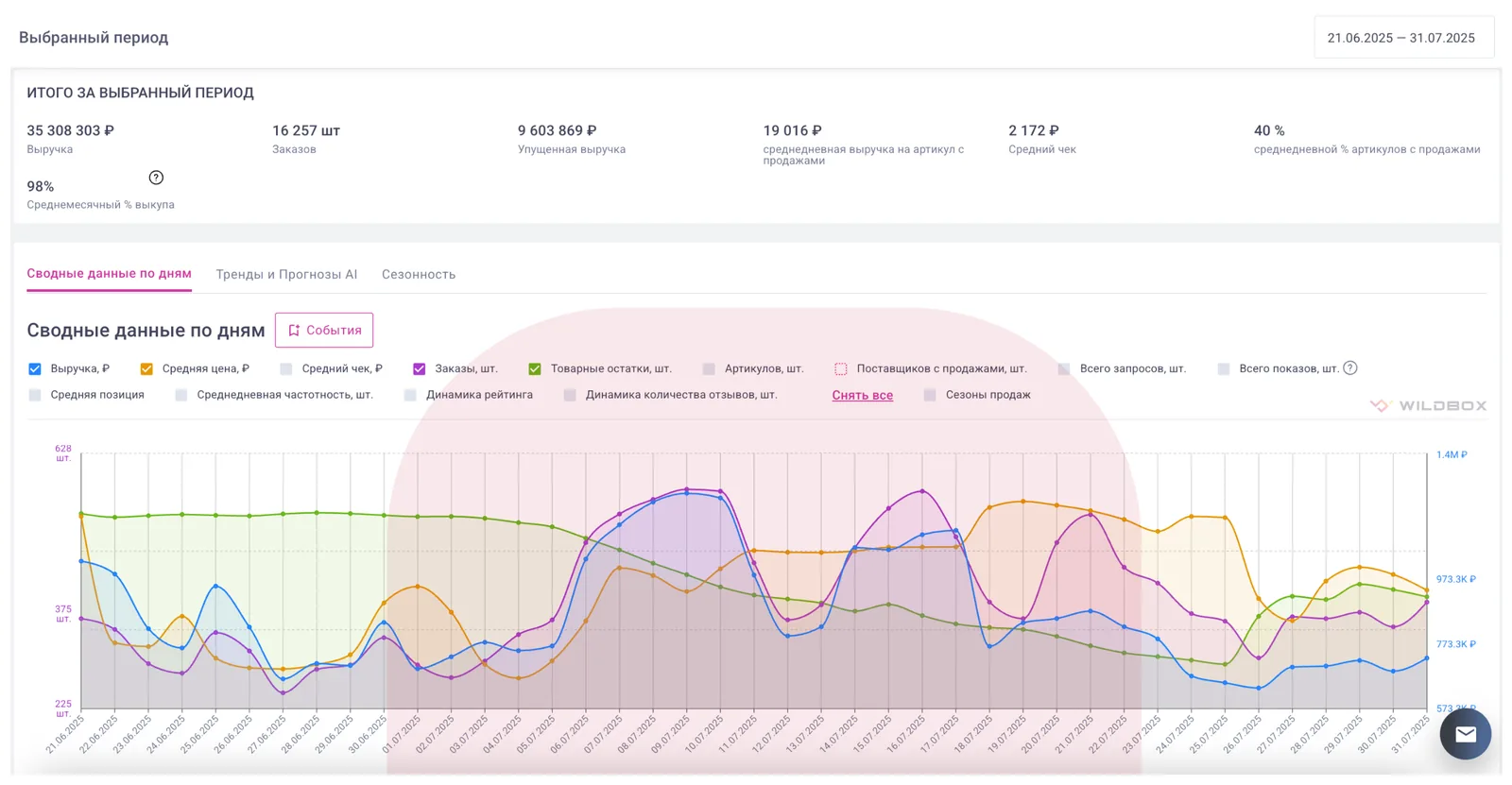The height and width of the screenshot is (785, 1512).
Task: Click the 973.3K ₽ axis label
Action: (x=1456, y=579)
